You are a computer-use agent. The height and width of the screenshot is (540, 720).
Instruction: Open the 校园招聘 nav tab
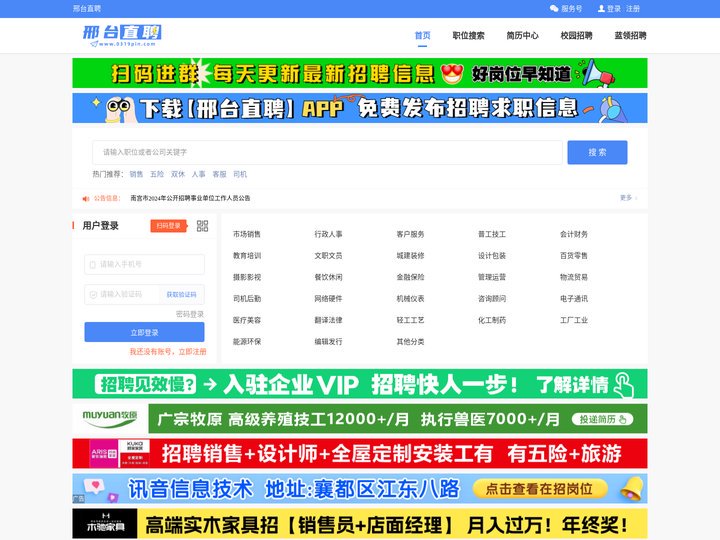pos(576,35)
